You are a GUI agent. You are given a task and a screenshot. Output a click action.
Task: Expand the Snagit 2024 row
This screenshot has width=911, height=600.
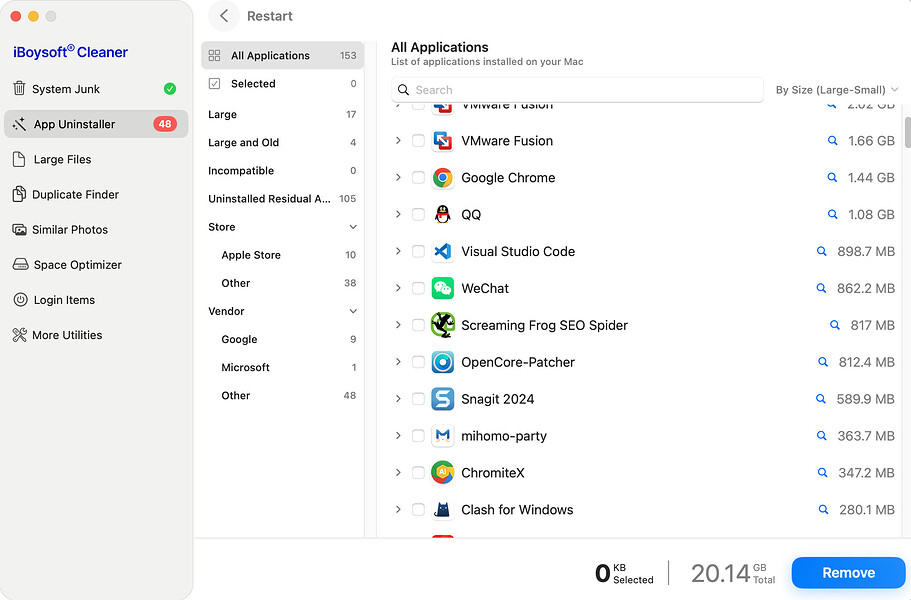(398, 398)
